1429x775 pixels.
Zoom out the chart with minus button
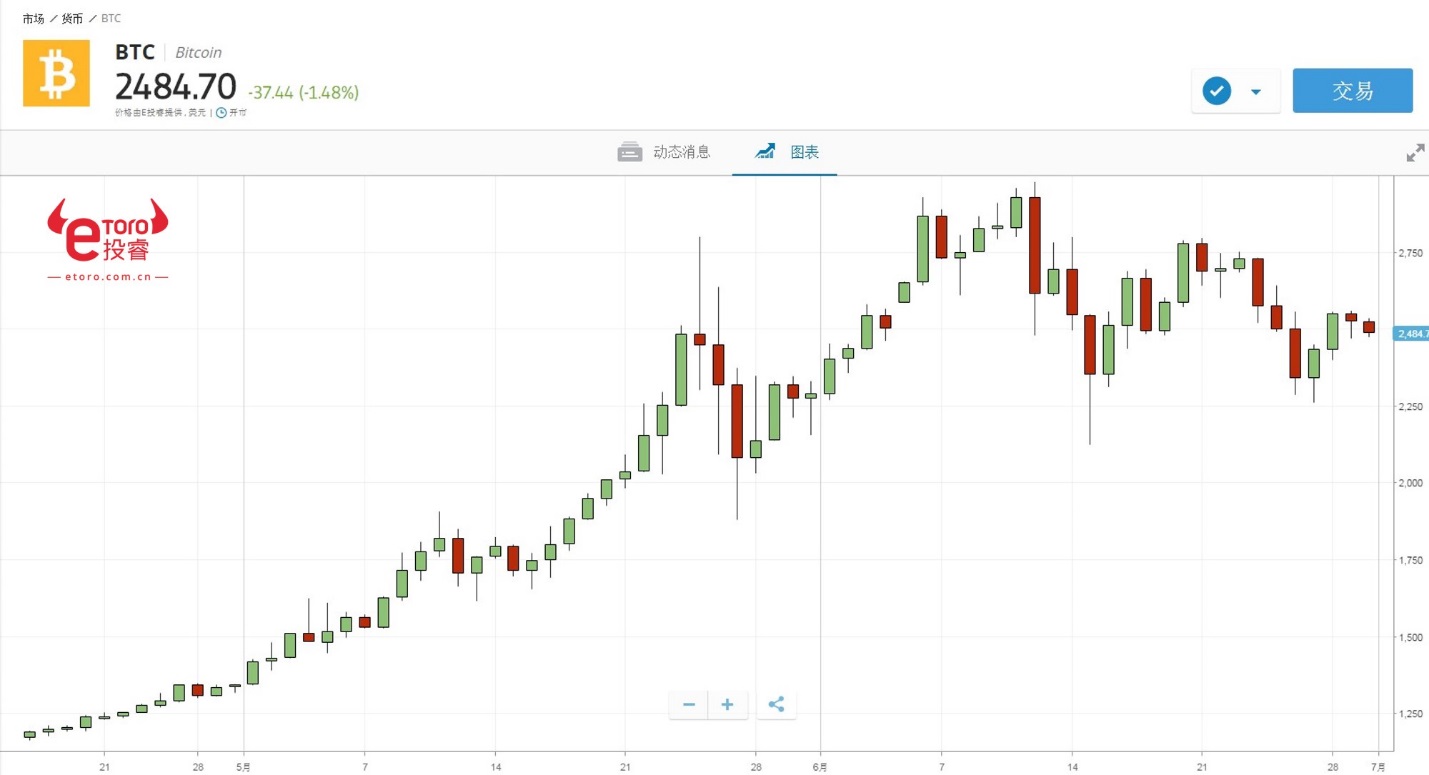tap(689, 705)
